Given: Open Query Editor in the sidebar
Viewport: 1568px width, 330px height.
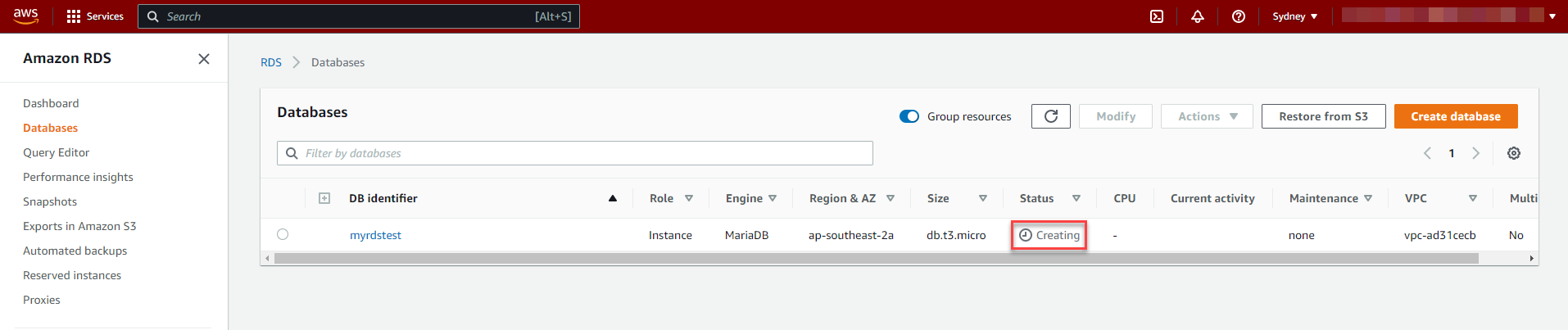Looking at the screenshot, I should (56, 152).
